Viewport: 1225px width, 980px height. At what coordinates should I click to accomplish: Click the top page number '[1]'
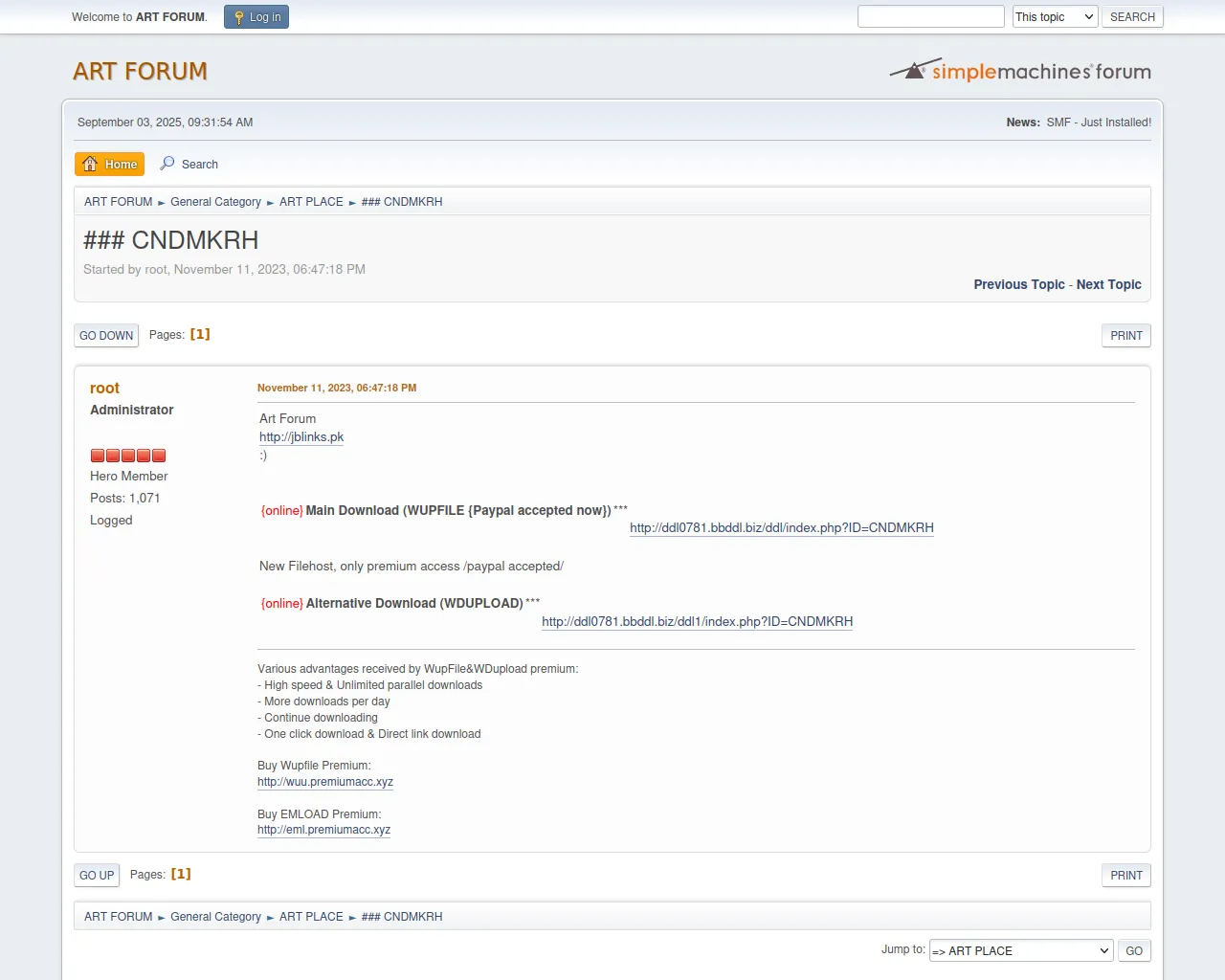200,334
